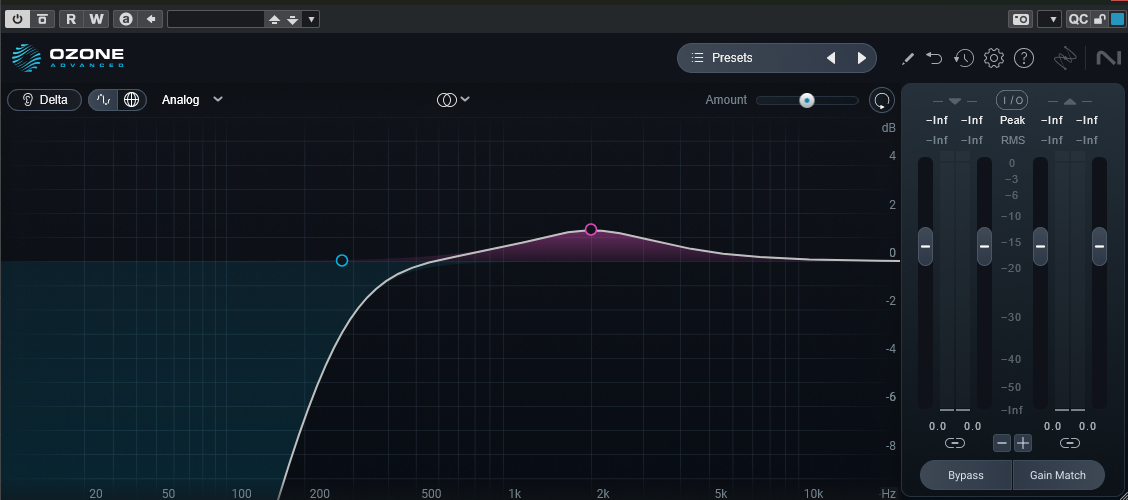Screen dimensions: 1128x500
Task: Toggle Delta listen mode
Action: [x=44, y=100]
